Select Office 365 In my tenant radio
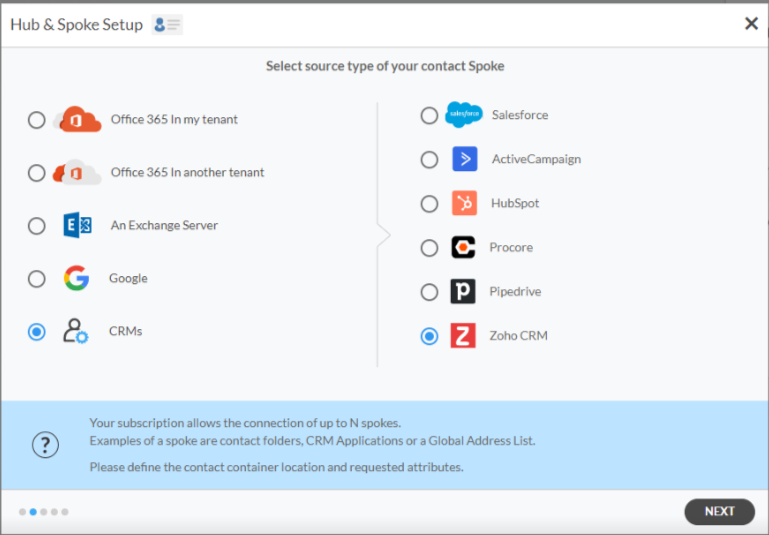 (37, 120)
